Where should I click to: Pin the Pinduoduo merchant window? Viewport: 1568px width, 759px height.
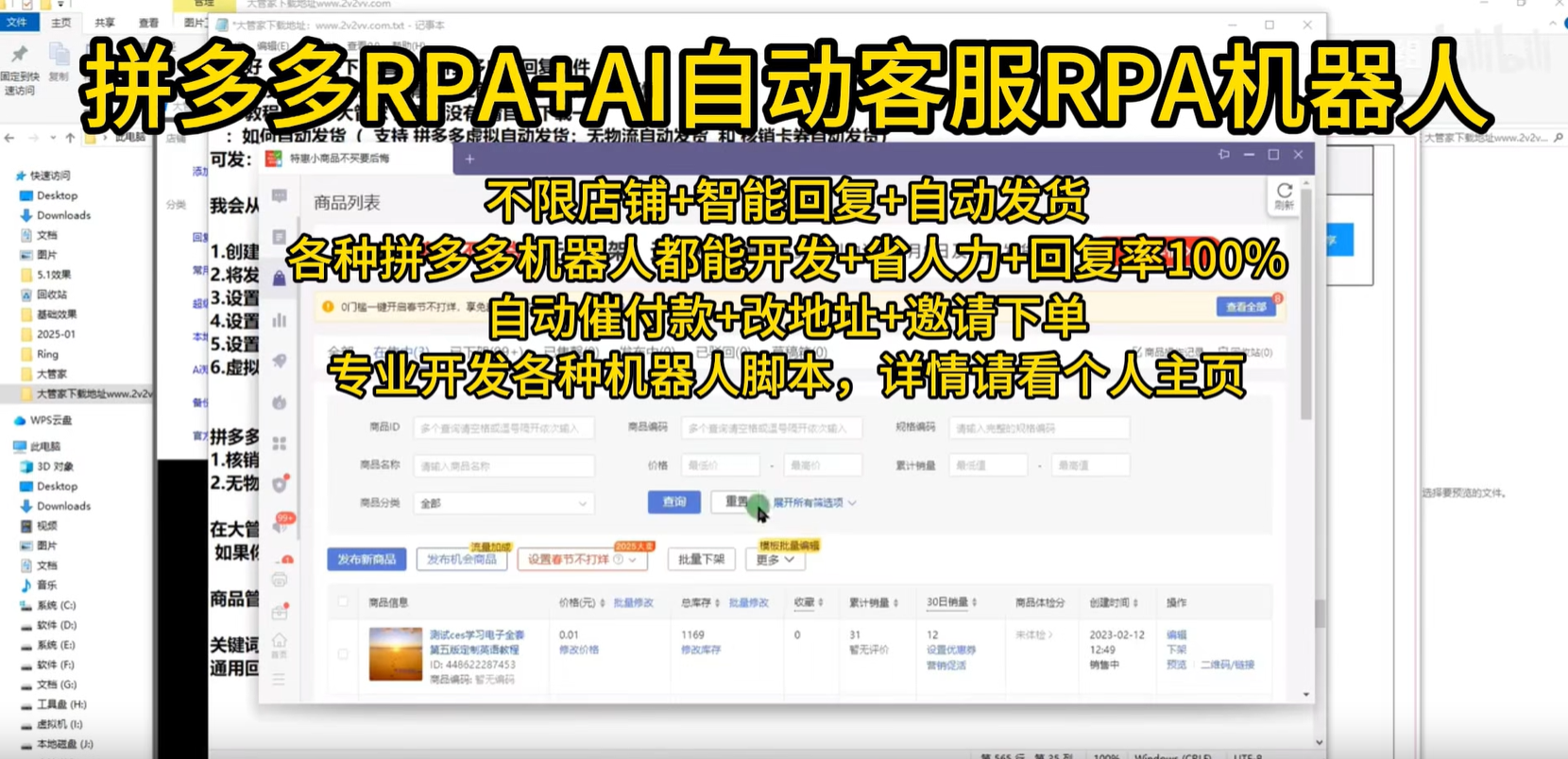coord(1224,155)
